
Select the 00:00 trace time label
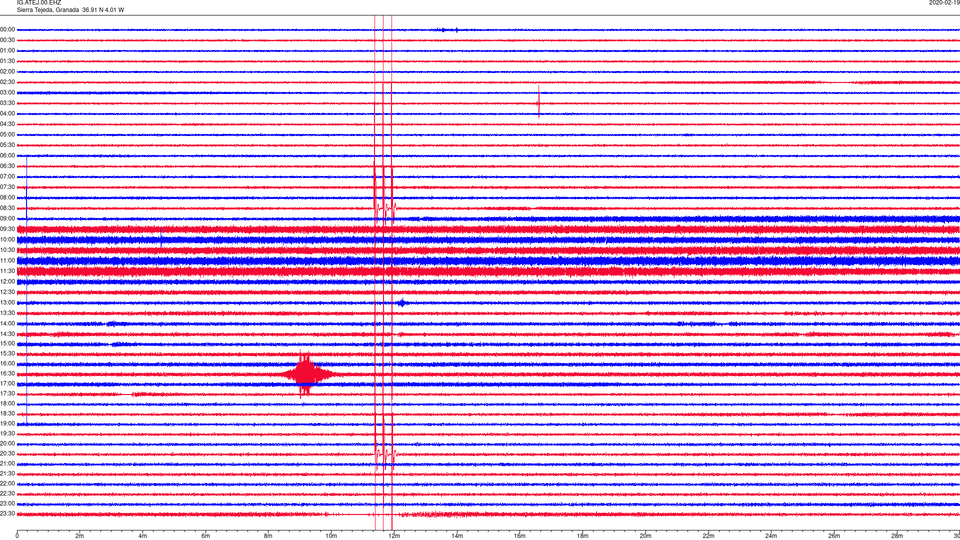[x=8, y=30]
